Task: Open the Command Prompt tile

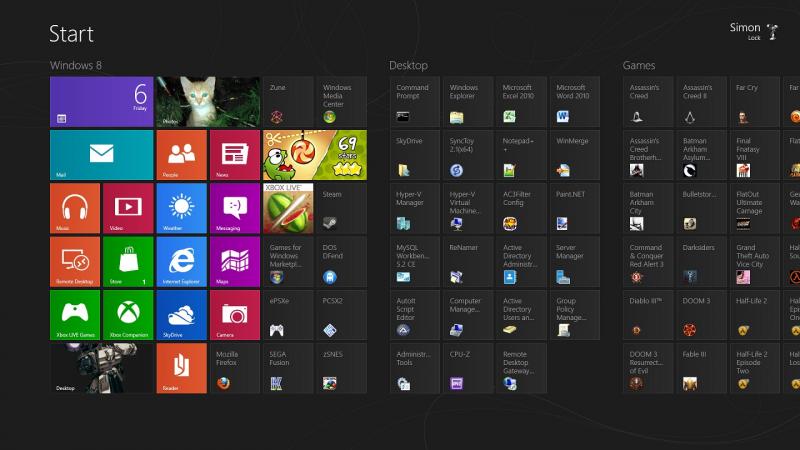Action: click(x=415, y=102)
